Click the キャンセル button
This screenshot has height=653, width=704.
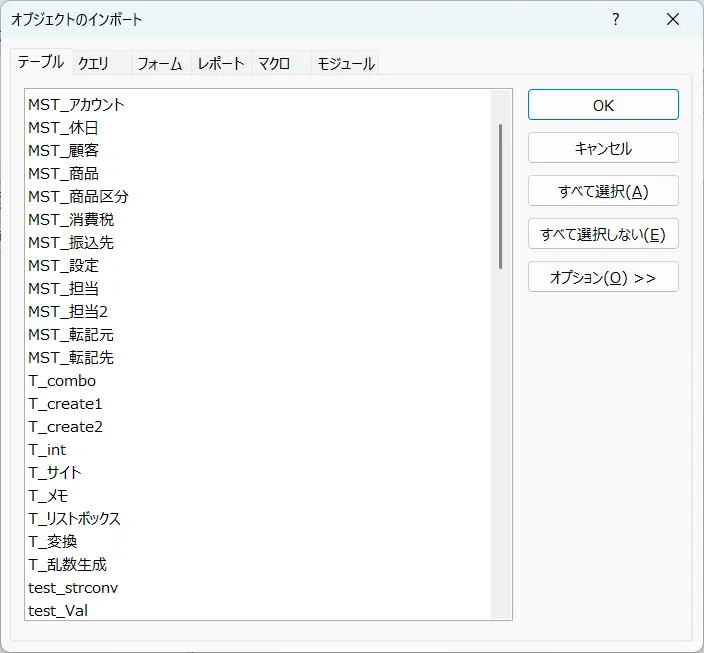[603, 148]
